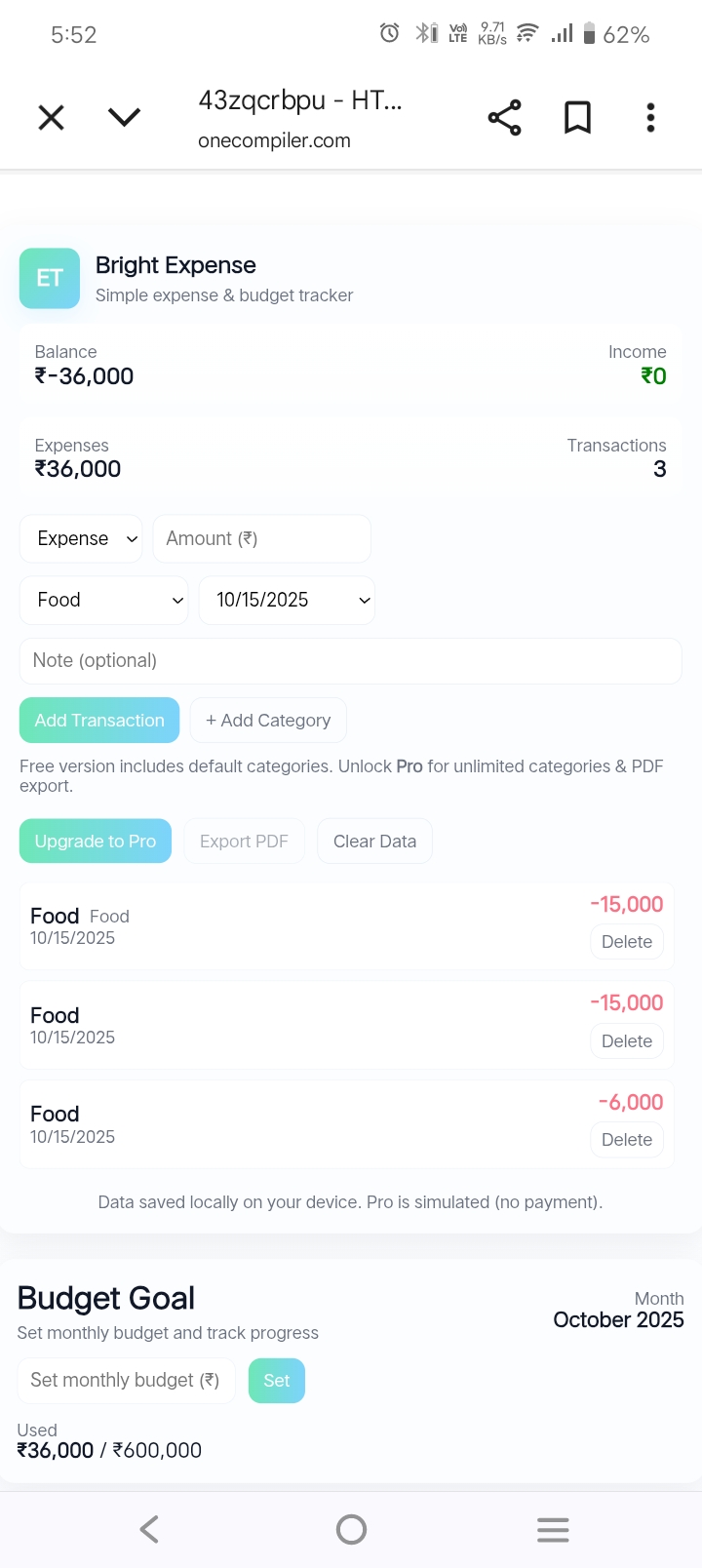Open the three-dot browser menu
Viewport: 702px width, 1568px height.
[650, 118]
